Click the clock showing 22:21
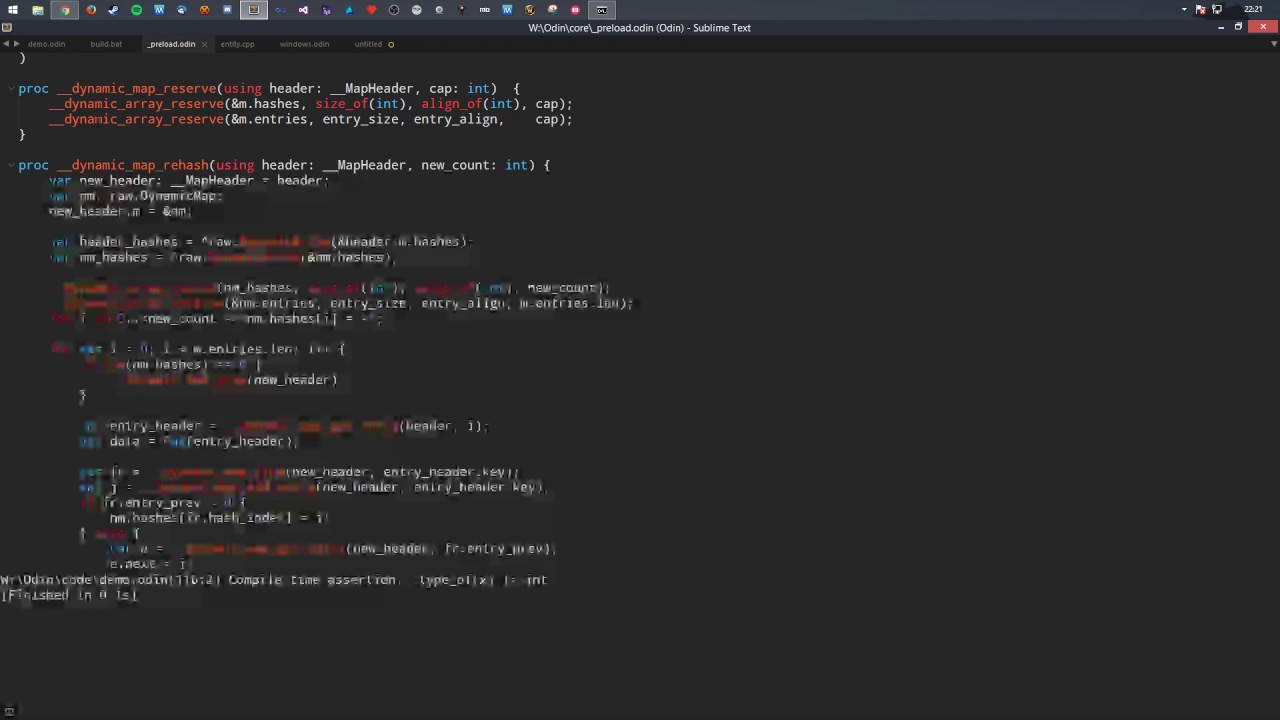The height and width of the screenshot is (720, 1280). 1253,9
